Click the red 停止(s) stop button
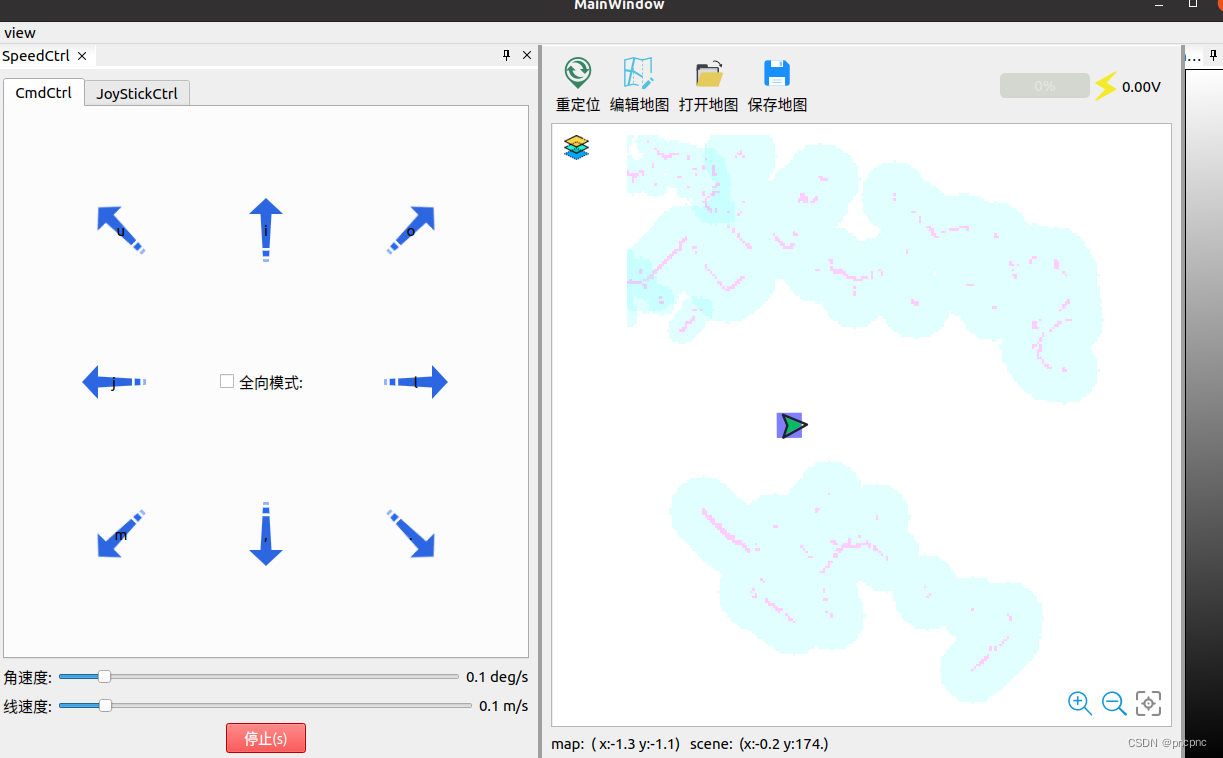The image size is (1223, 758). coord(265,738)
